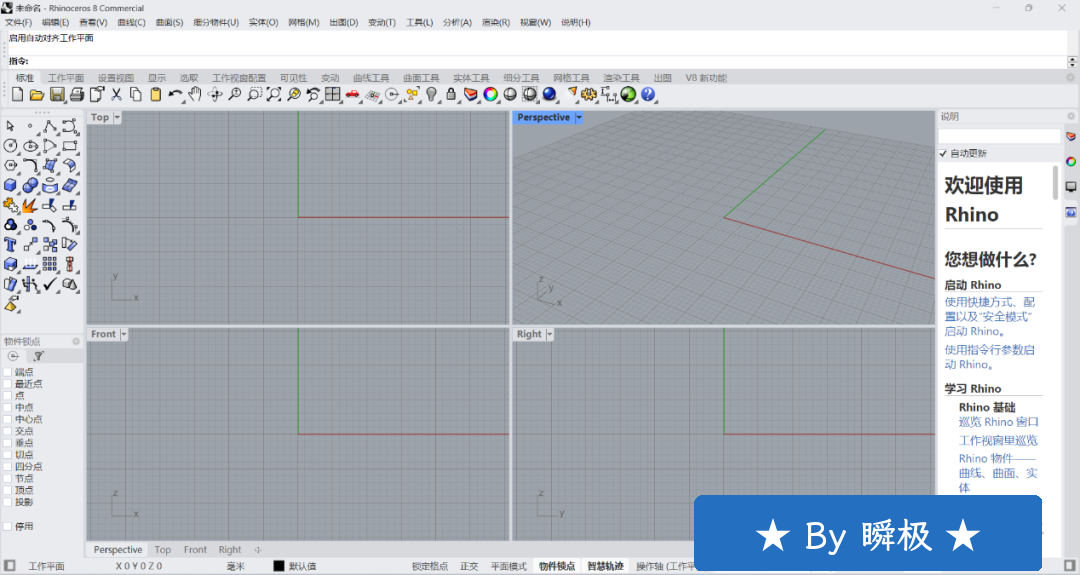Click the Undo arrow icon
Viewport: 1080px width, 575px height.
coord(175,94)
